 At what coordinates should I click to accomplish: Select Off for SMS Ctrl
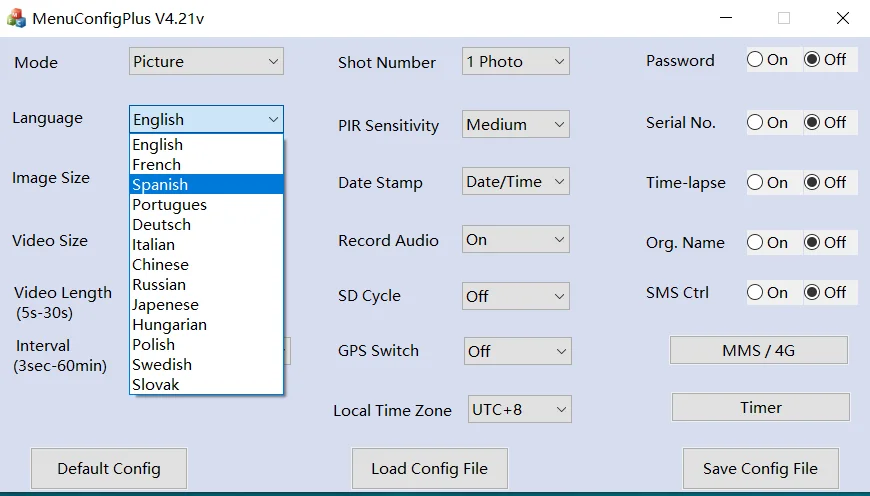pos(814,293)
